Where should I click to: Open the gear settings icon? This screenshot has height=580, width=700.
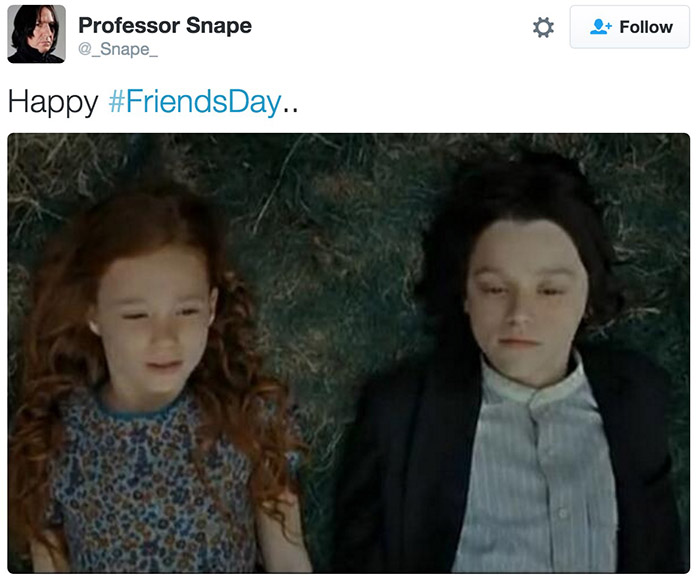coord(543,28)
